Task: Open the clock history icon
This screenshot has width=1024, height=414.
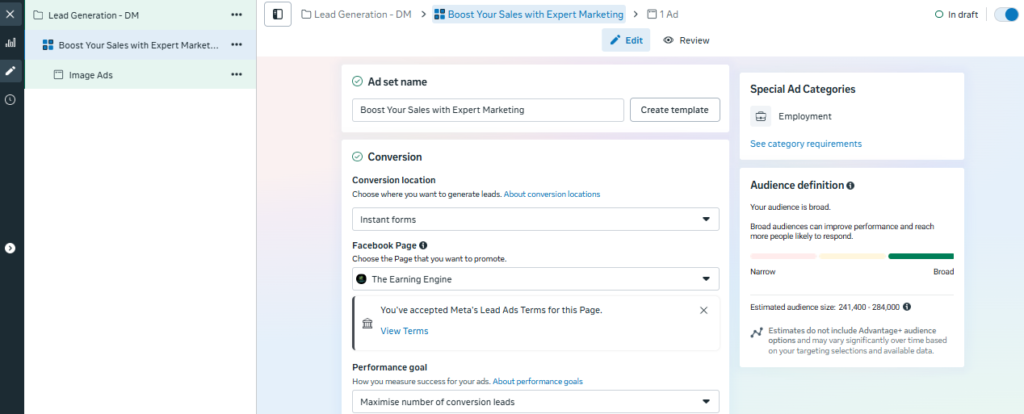Action: coord(11,99)
